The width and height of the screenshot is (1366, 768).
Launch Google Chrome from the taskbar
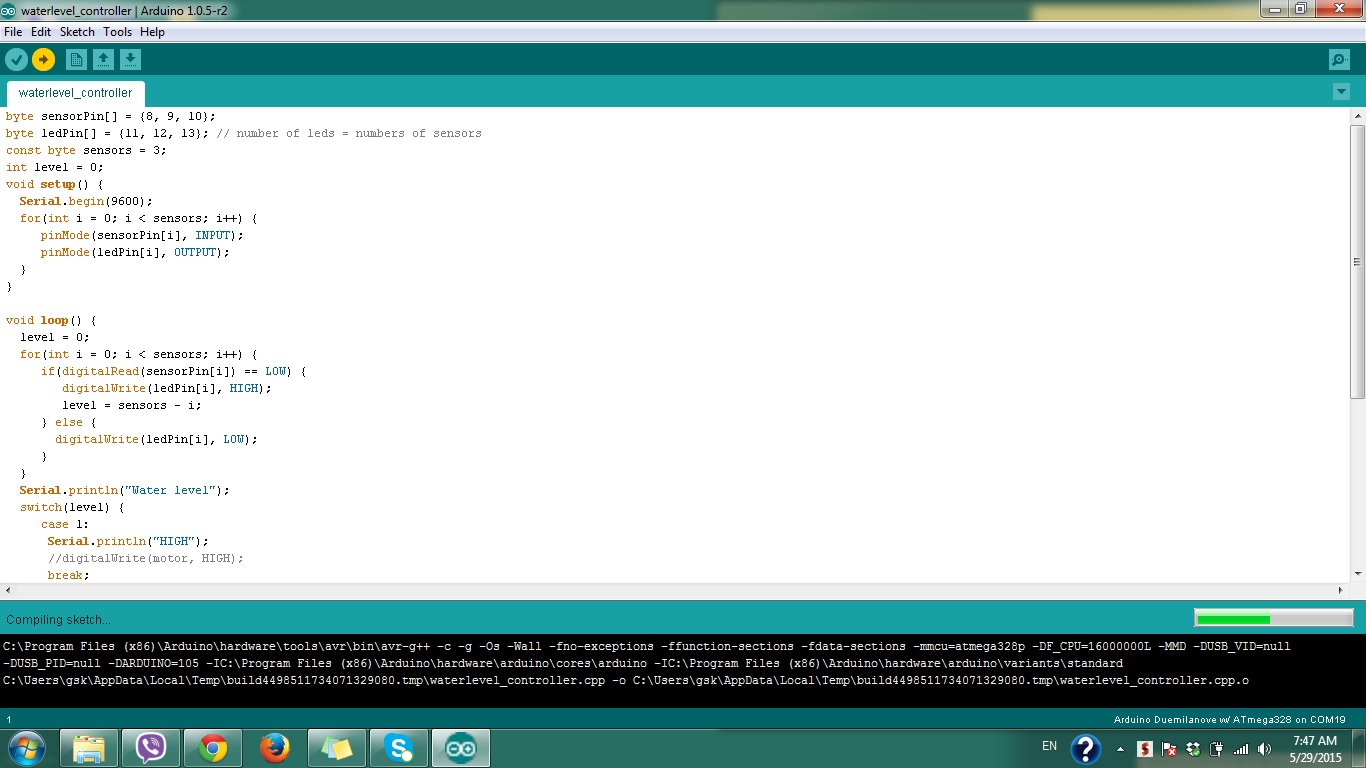(x=212, y=748)
